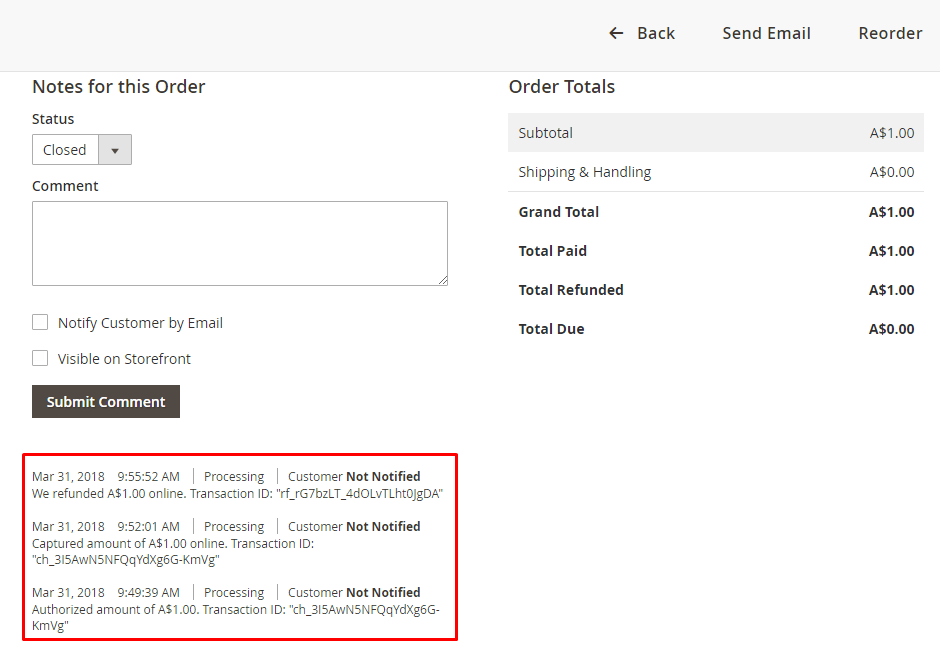Tick the Visible on Storefront checkbox
The height and width of the screenshot is (648, 940).
[x=40, y=358]
